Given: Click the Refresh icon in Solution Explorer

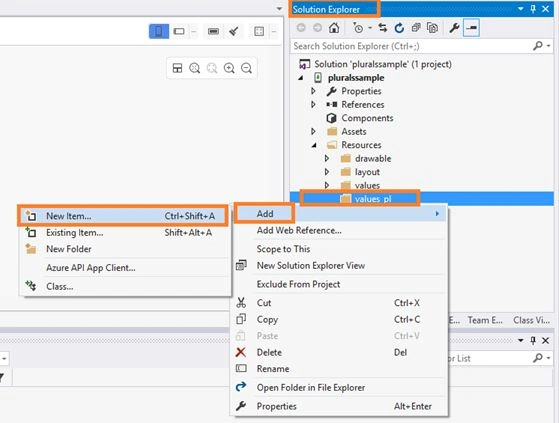Looking at the screenshot, I should [399, 28].
